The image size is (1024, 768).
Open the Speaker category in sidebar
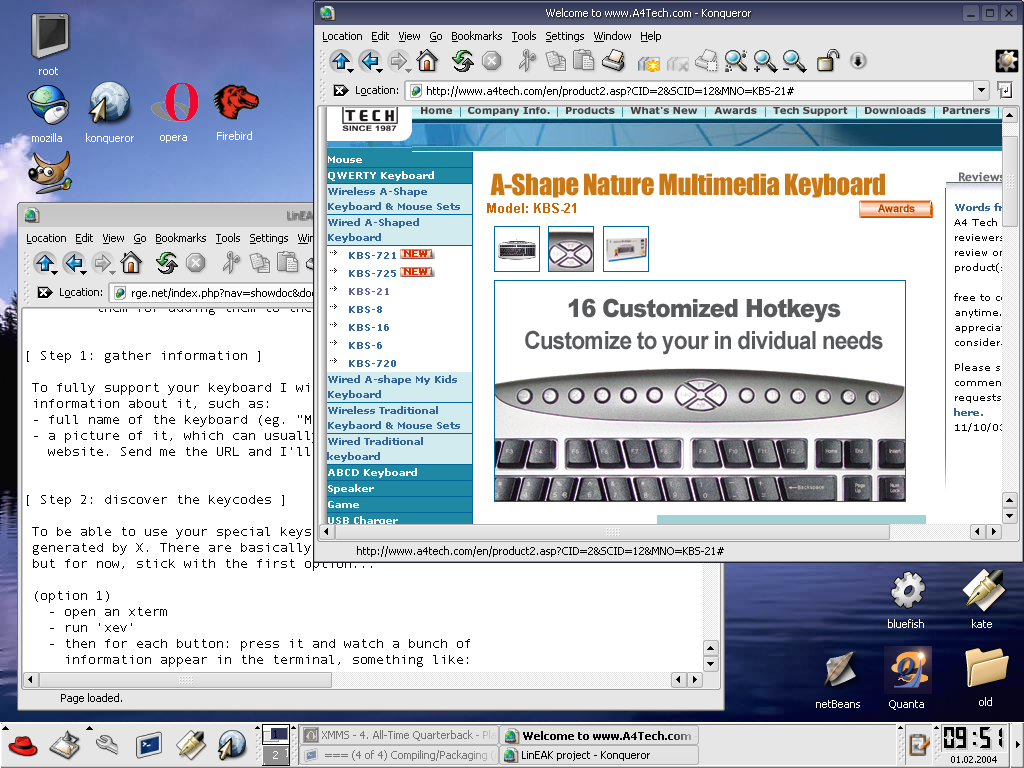[351, 488]
